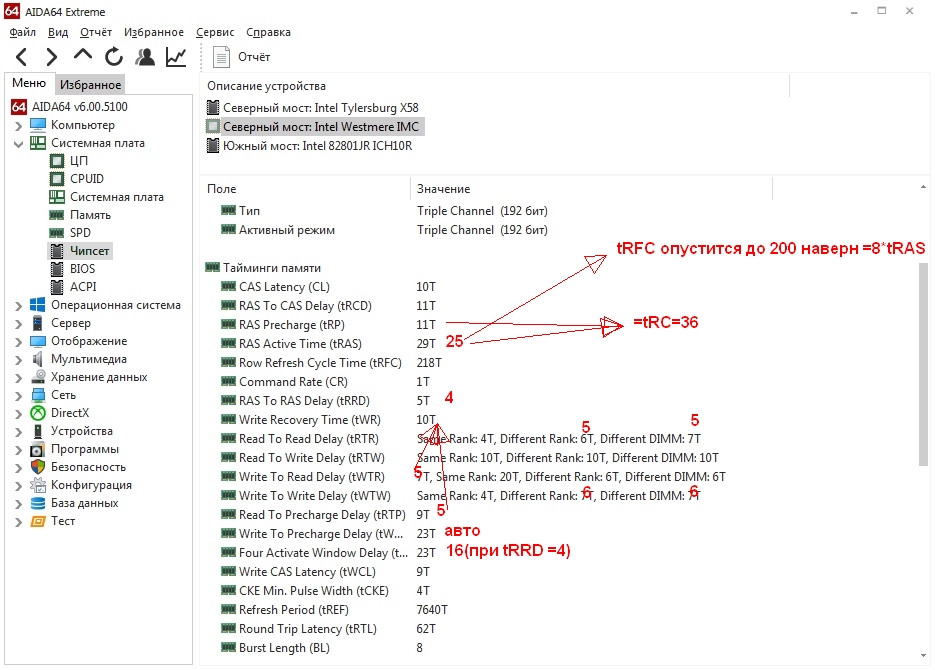The image size is (935, 670).
Task: Collapse the Системная плата tree node
Action: click(18, 144)
